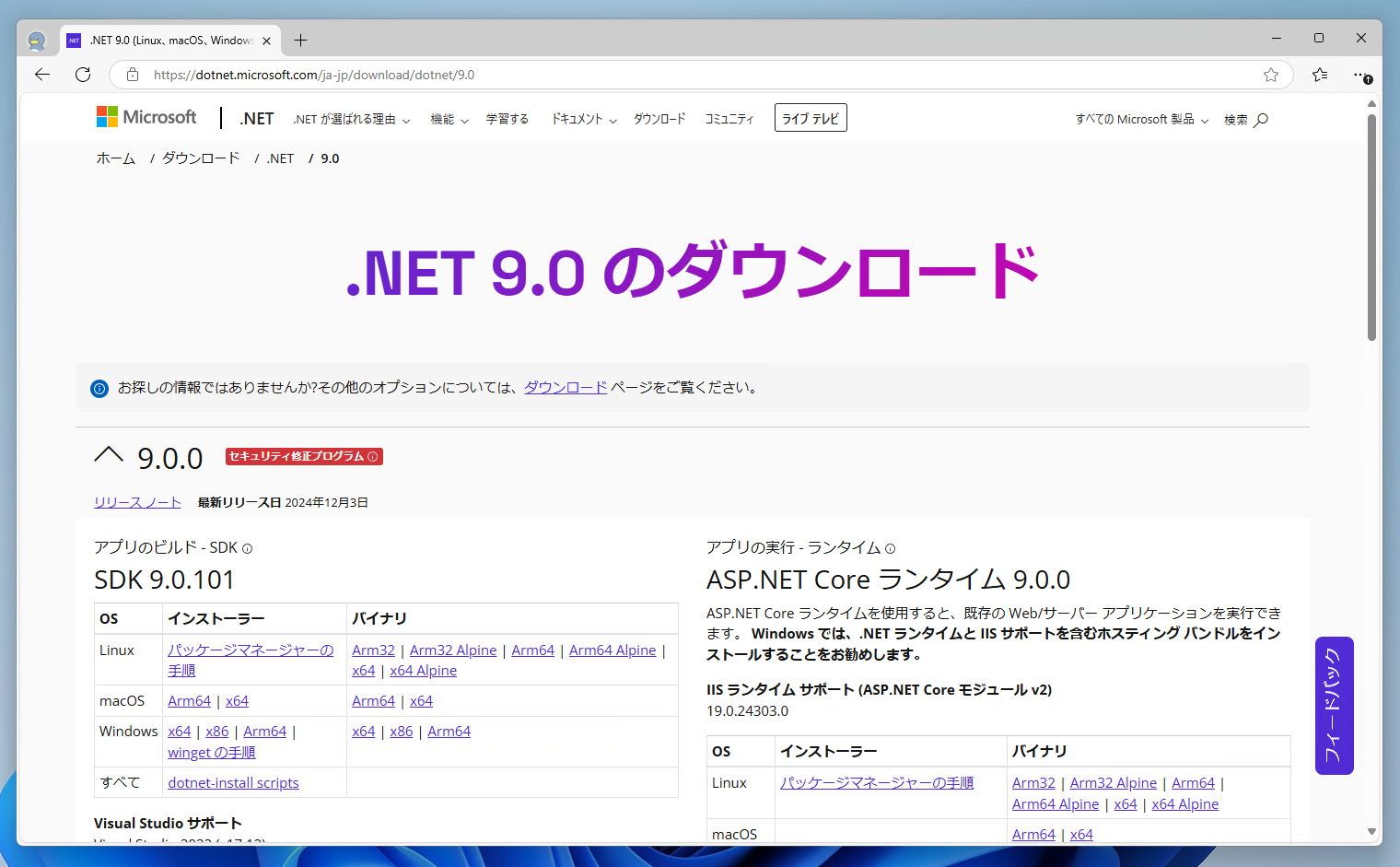The image size is (1400, 867).
Task: Follow the ダウンロード link in the notice banner
Action: click(566, 388)
